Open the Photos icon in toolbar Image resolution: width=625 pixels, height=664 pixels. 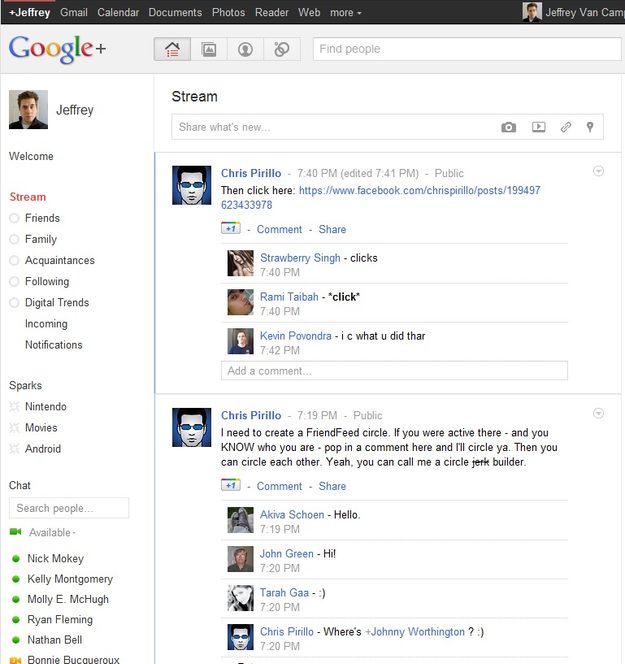coord(209,49)
